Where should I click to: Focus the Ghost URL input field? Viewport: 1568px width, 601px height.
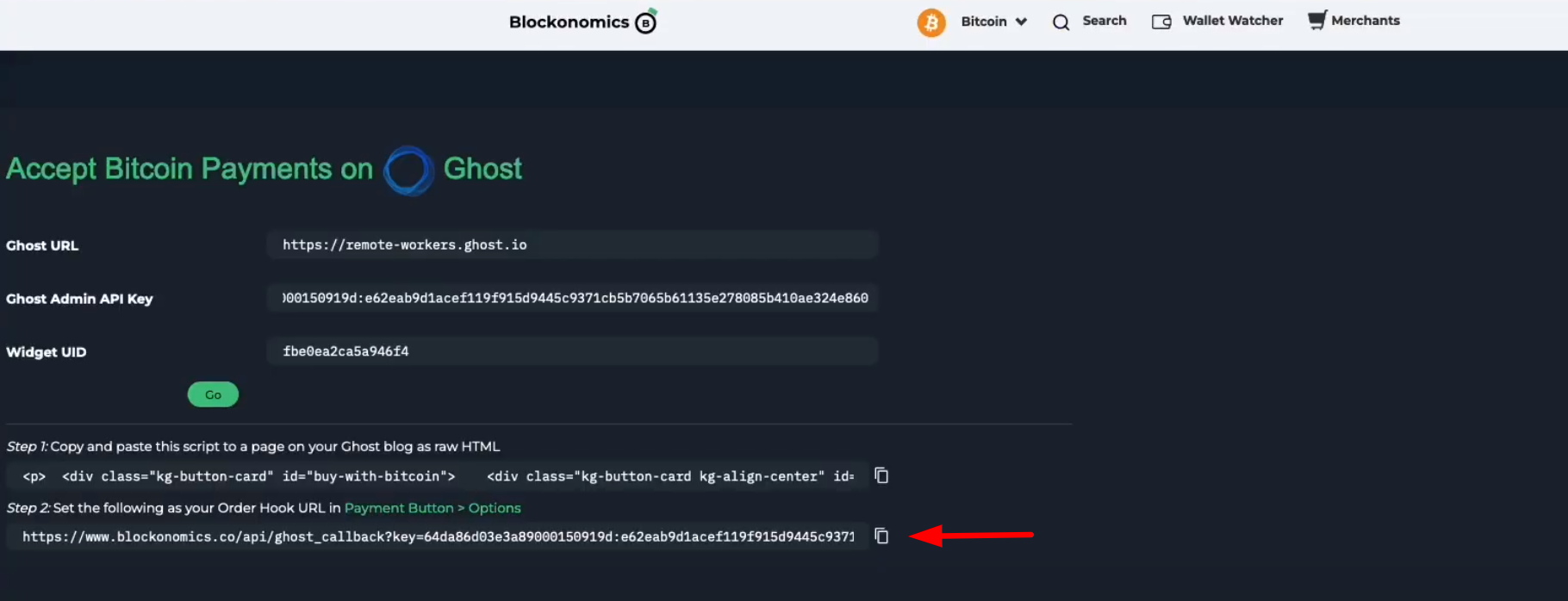click(x=572, y=245)
